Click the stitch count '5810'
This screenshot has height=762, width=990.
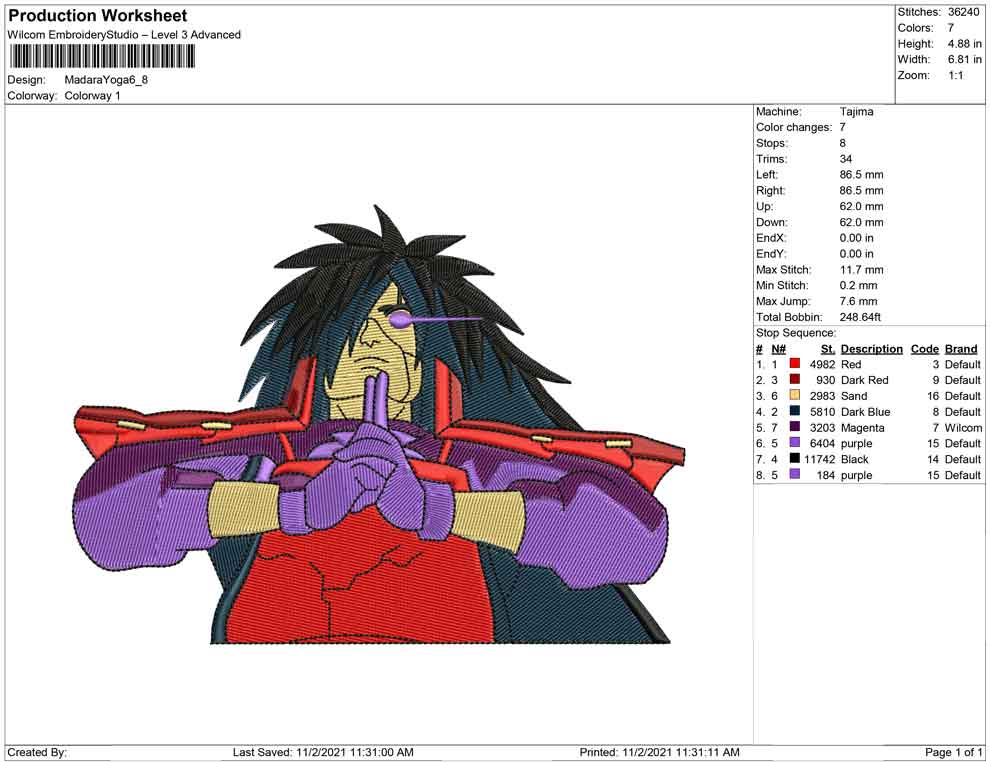(x=822, y=411)
